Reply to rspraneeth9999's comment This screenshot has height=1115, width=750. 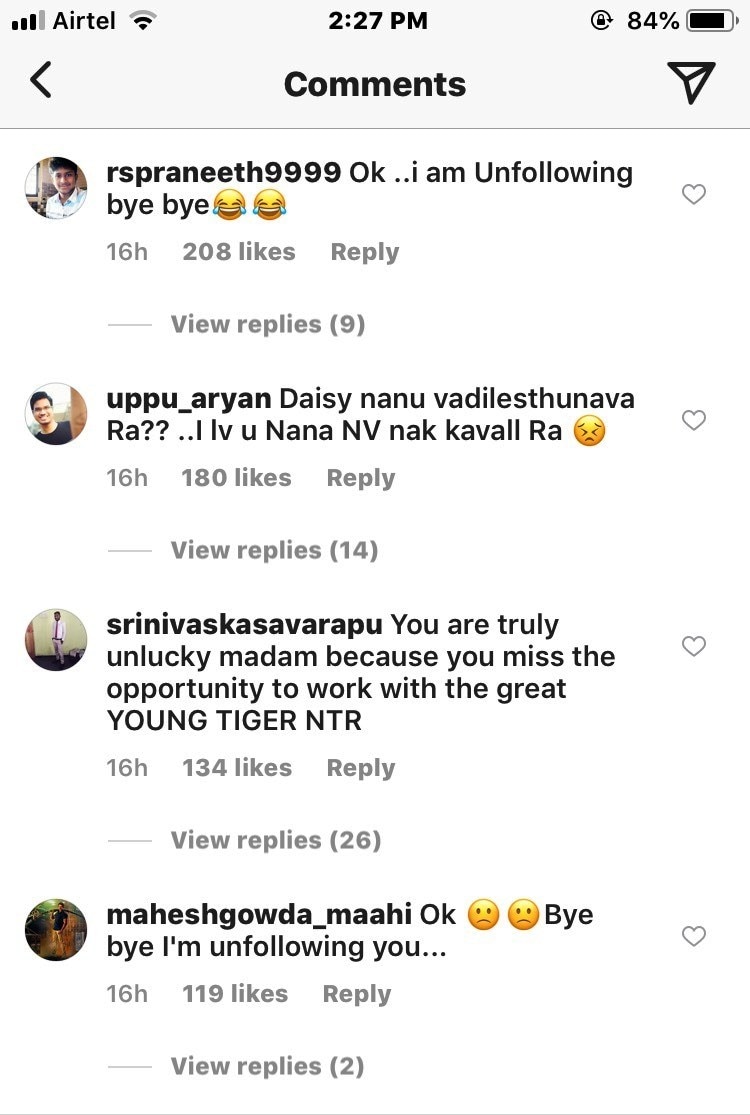coord(364,252)
